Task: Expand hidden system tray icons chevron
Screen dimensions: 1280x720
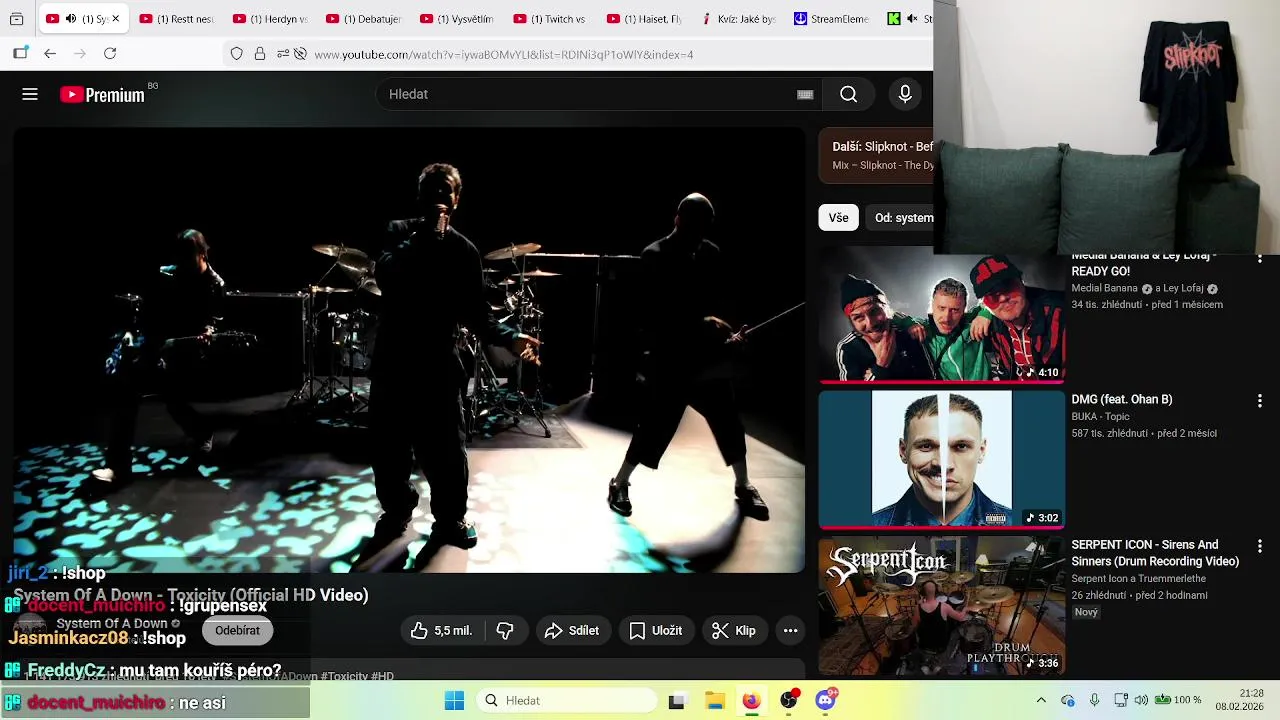Action: 1041,701
